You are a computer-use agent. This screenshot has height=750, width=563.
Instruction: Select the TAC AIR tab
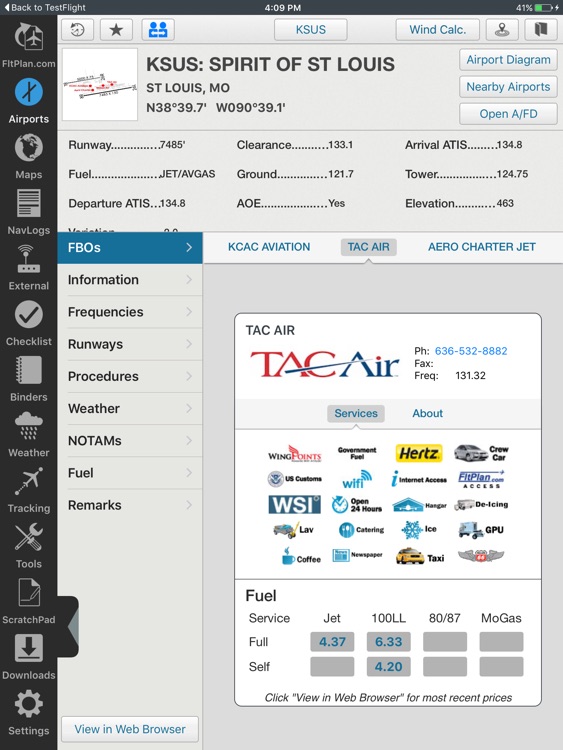pyautogui.click(x=368, y=247)
